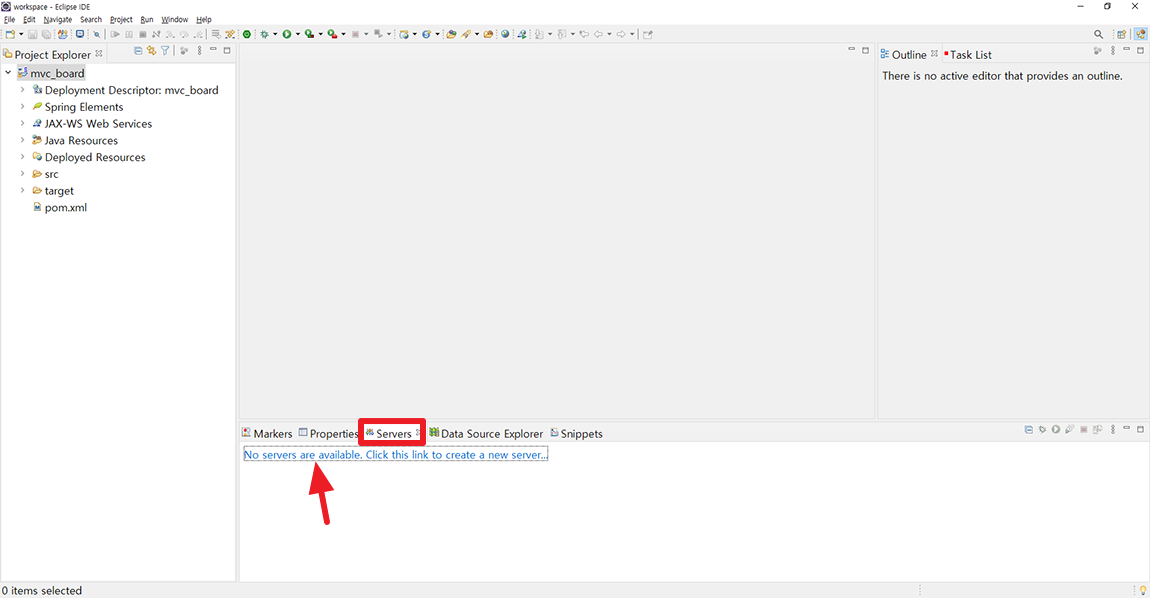Open the Run button dropdown arrow
The width and height of the screenshot is (1150, 598).
tap(298, 34)
